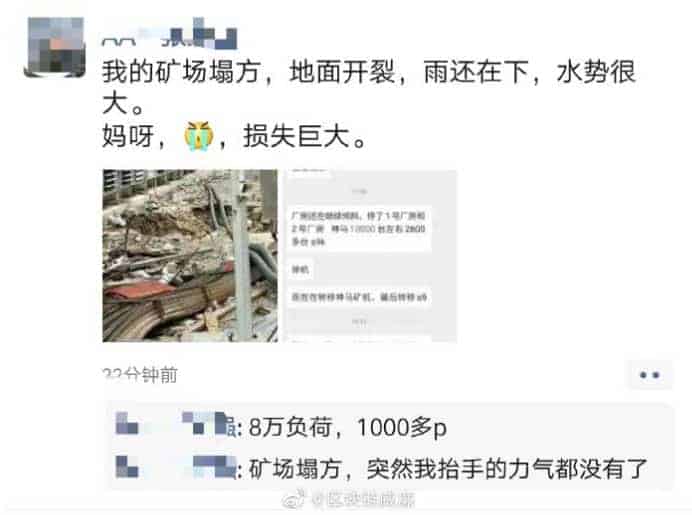Tap the short '停机' chat bubble in the thumbnail
This screenshot has width=692, height=515.
tap(301, 269)
